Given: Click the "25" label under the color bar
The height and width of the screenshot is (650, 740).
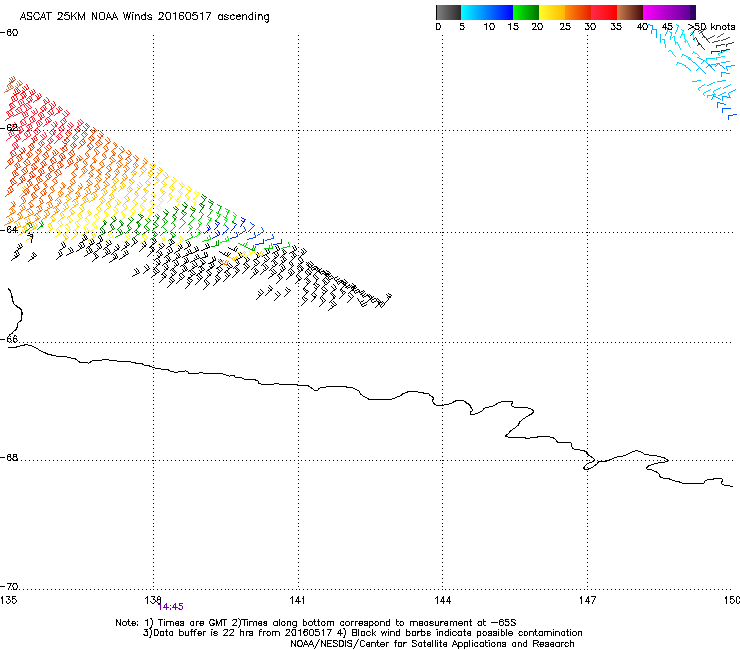Looking at the screenshot, I should (x=565, y=27).
